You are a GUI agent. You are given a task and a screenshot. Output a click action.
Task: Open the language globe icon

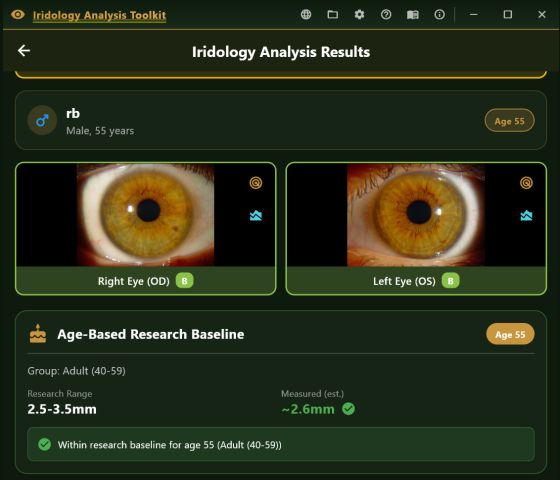(x=306, y=15)
